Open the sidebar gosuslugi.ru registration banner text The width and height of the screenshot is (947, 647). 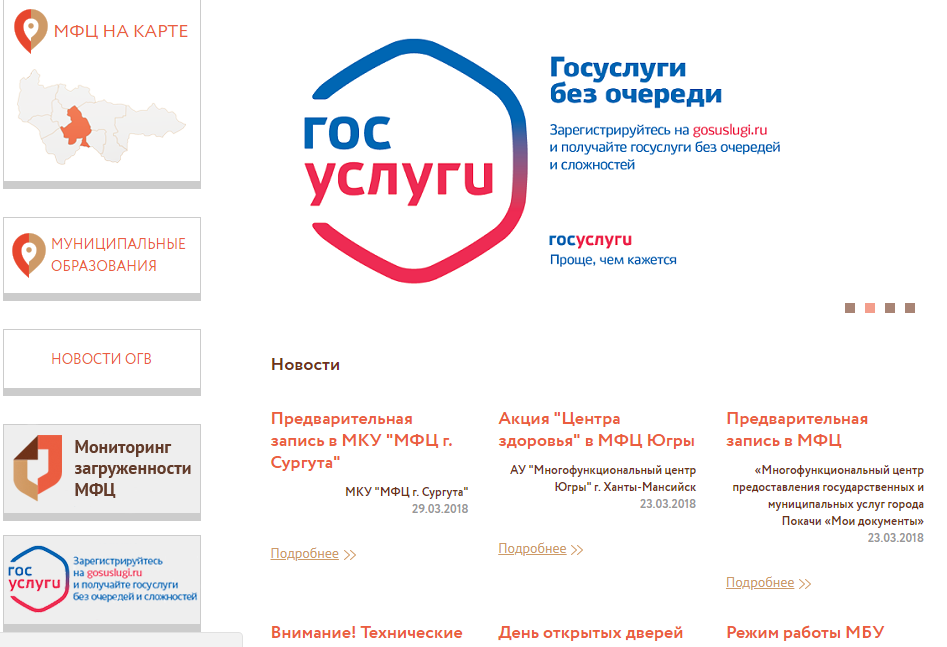pyautogui.click(x=135, y=579)
